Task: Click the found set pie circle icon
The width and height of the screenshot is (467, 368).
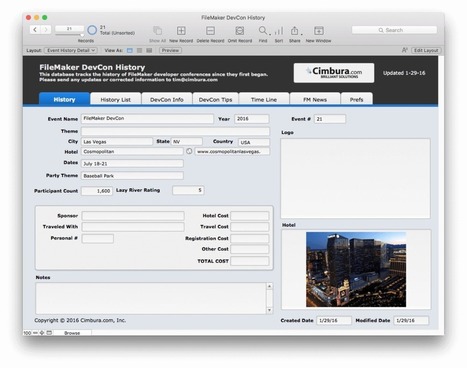Action: (92, 30)
